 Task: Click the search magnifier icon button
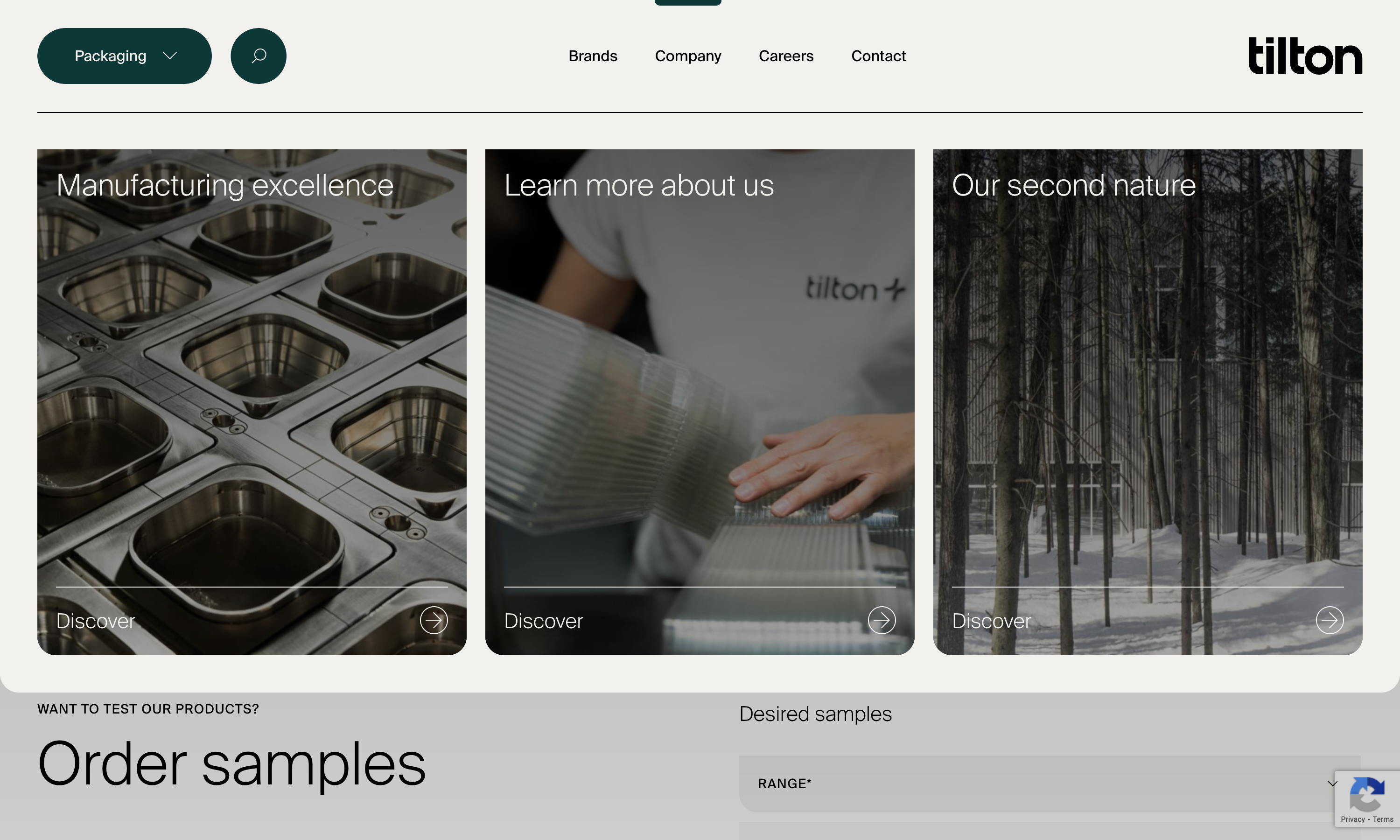click(259, 56)
